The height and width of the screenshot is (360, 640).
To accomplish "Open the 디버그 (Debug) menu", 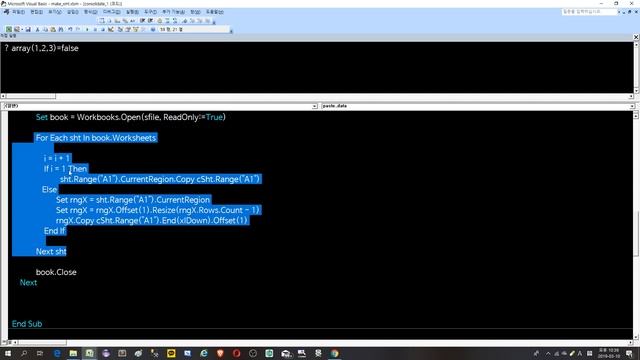I will 111,12.
